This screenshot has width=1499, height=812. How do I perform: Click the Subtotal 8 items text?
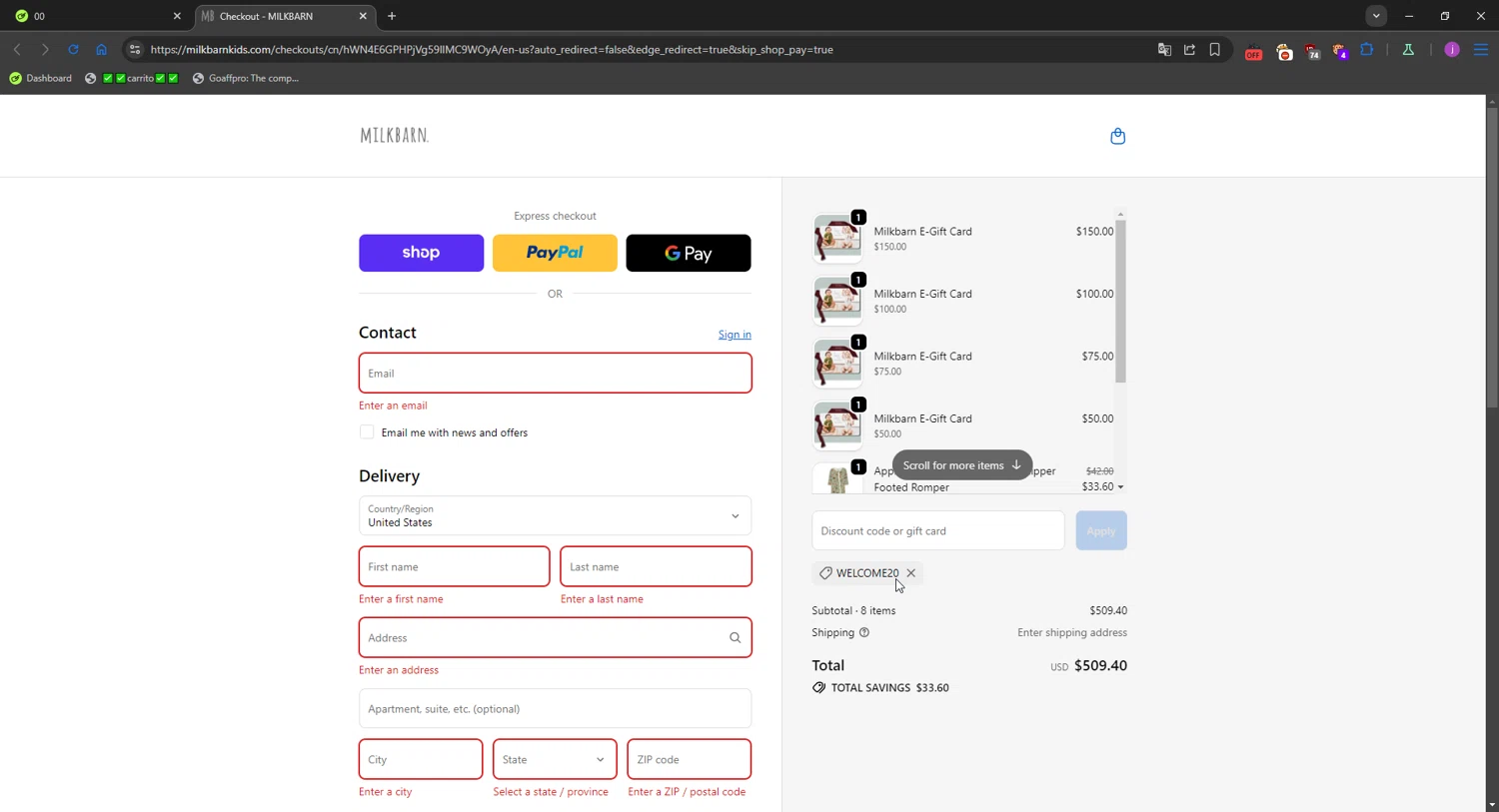click(x=853, y=610)
